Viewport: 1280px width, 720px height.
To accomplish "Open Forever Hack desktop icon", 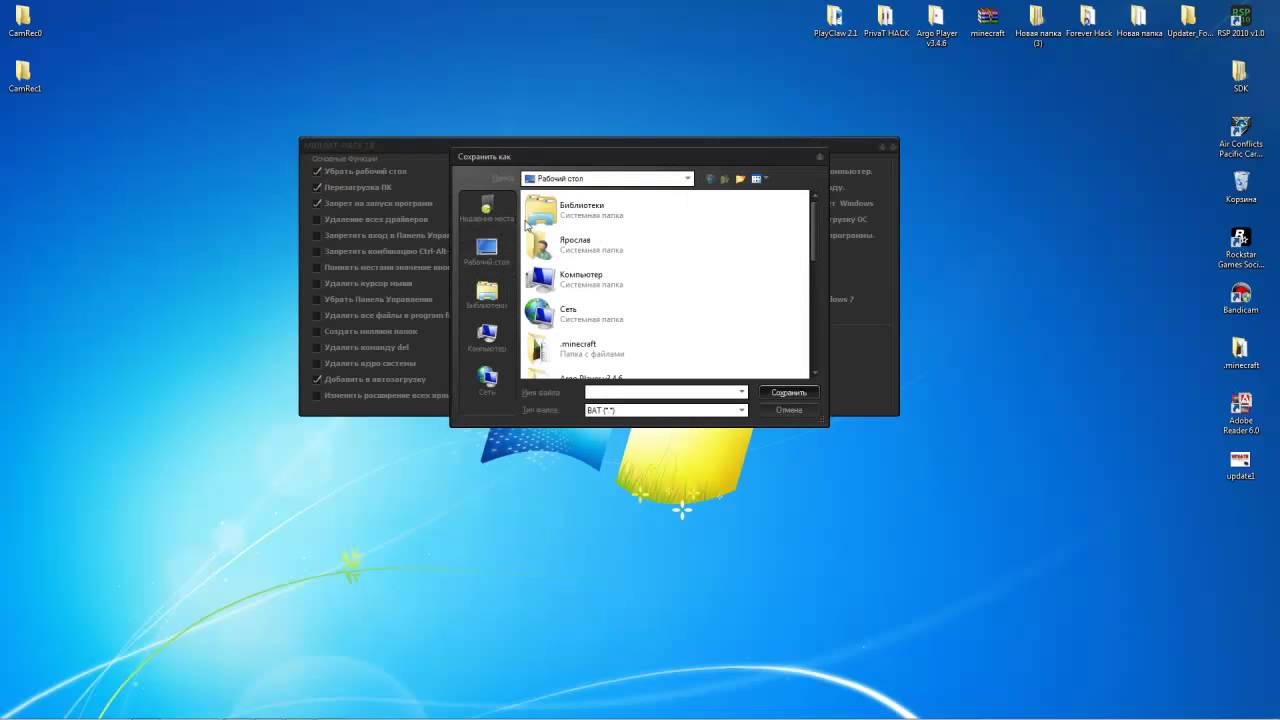I will click(x=1088, y=21).
